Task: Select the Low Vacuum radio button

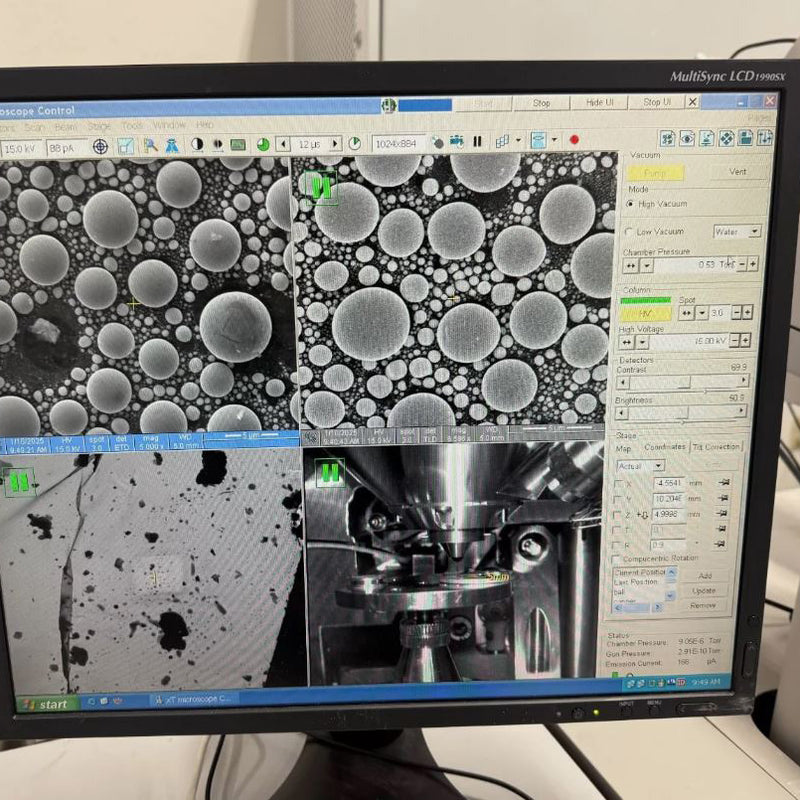Action: coord(629,232)
